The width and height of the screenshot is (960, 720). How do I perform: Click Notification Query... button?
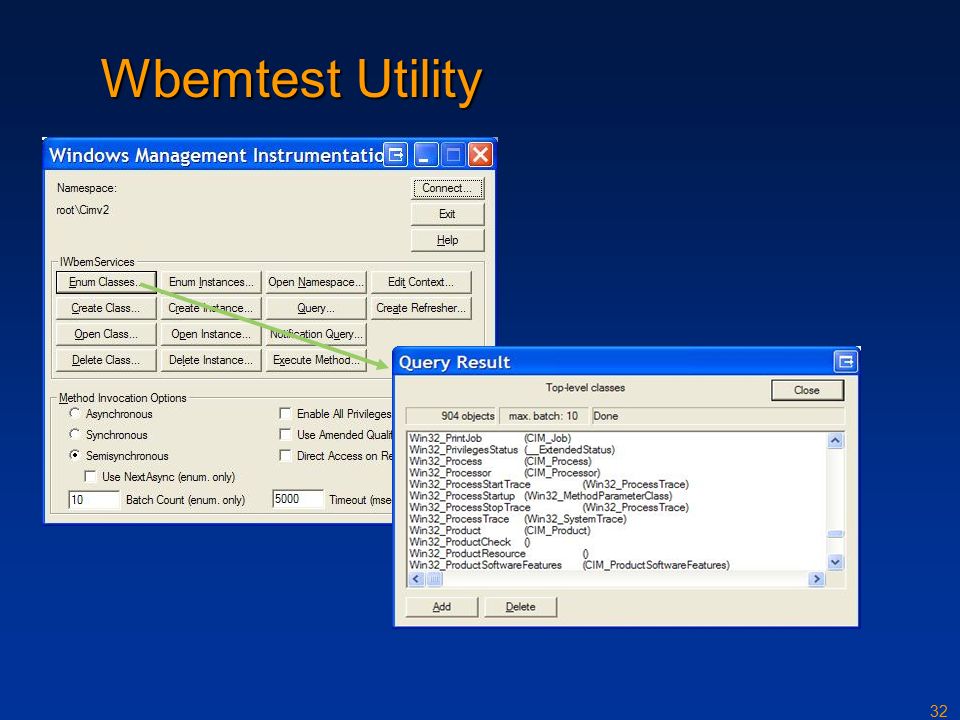[316, 334]
